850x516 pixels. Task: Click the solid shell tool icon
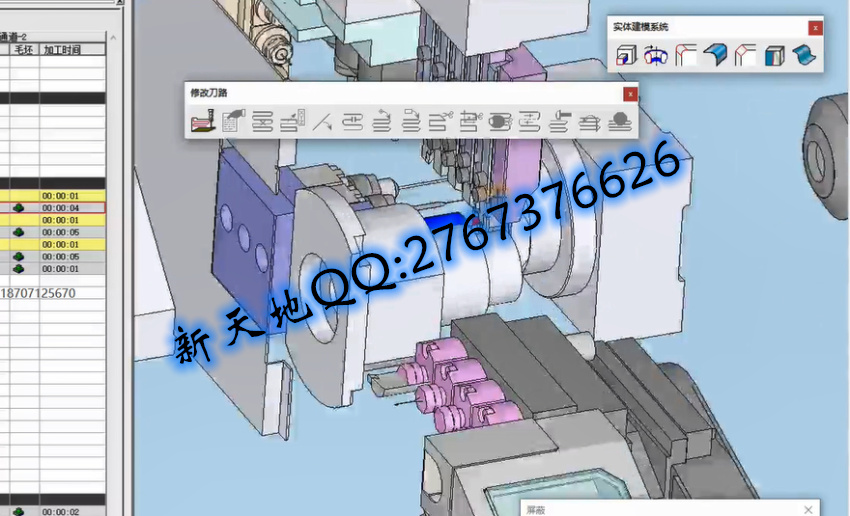pos(774,56)
